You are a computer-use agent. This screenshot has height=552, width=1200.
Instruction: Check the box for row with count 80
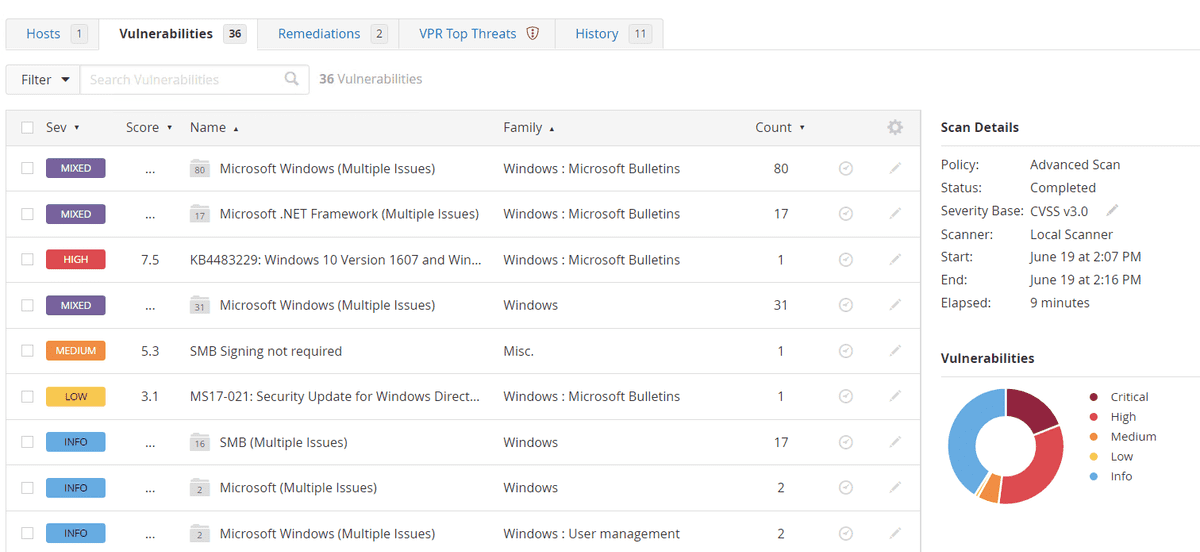tap(27, 168)
